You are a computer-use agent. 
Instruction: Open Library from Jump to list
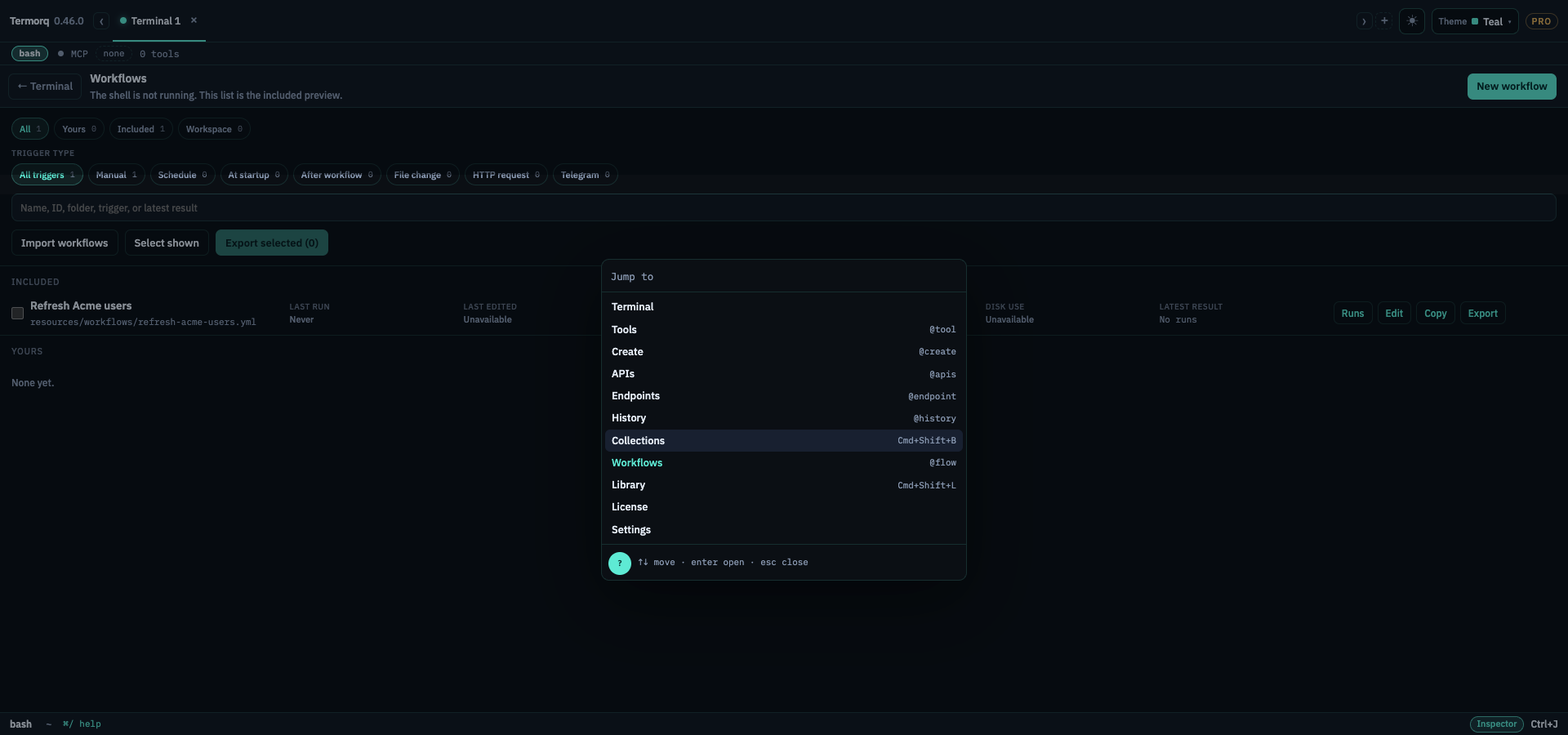[783, 485]
